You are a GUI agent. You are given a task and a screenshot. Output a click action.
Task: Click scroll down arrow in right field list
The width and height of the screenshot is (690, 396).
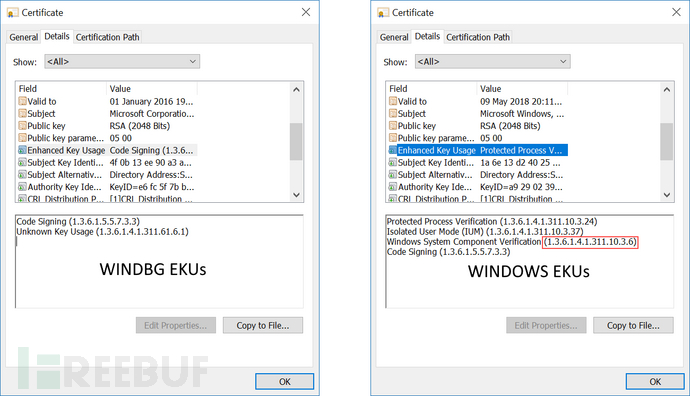[667, 194]
